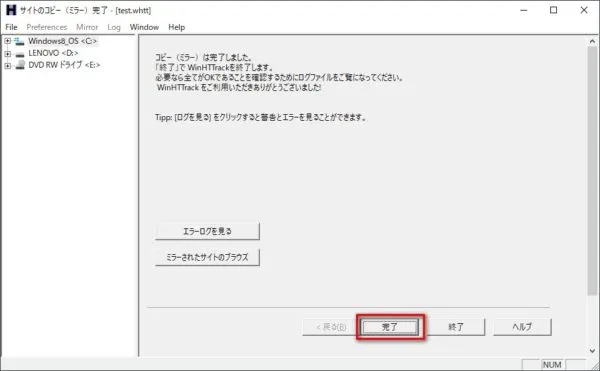Select LENOVO <D:> in the tree
The width and height of the screenshot is (600, 371).
click(53, 53)
